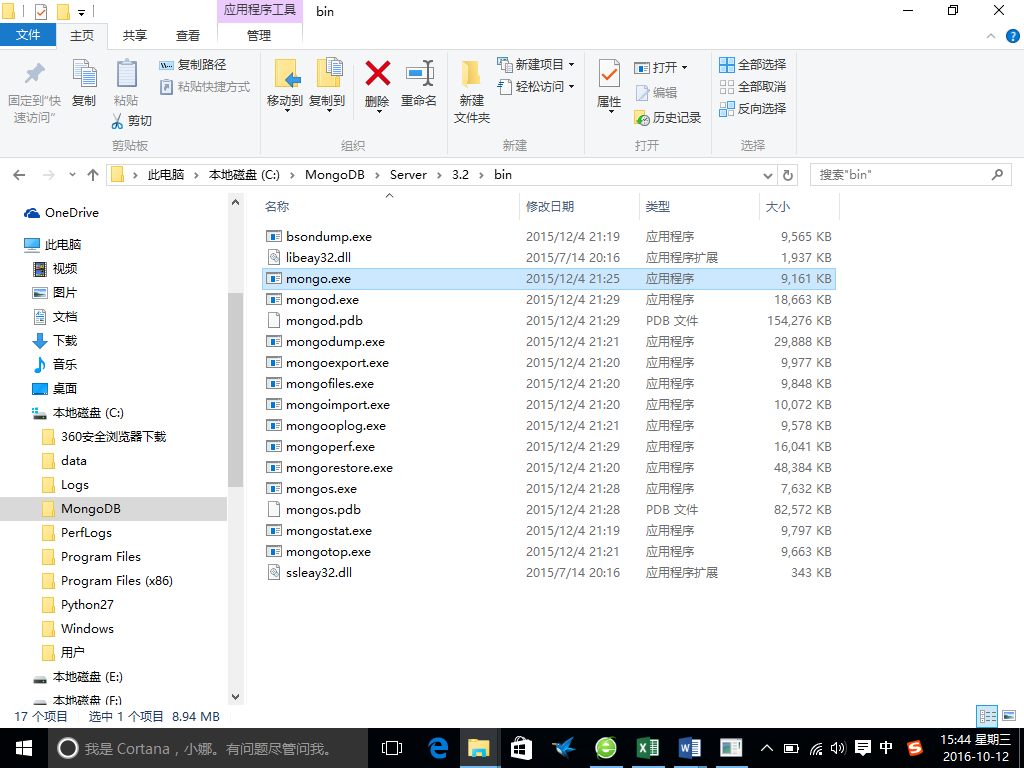
Task: Open the Windows Store taskbar icon
Action: point(521,748)
